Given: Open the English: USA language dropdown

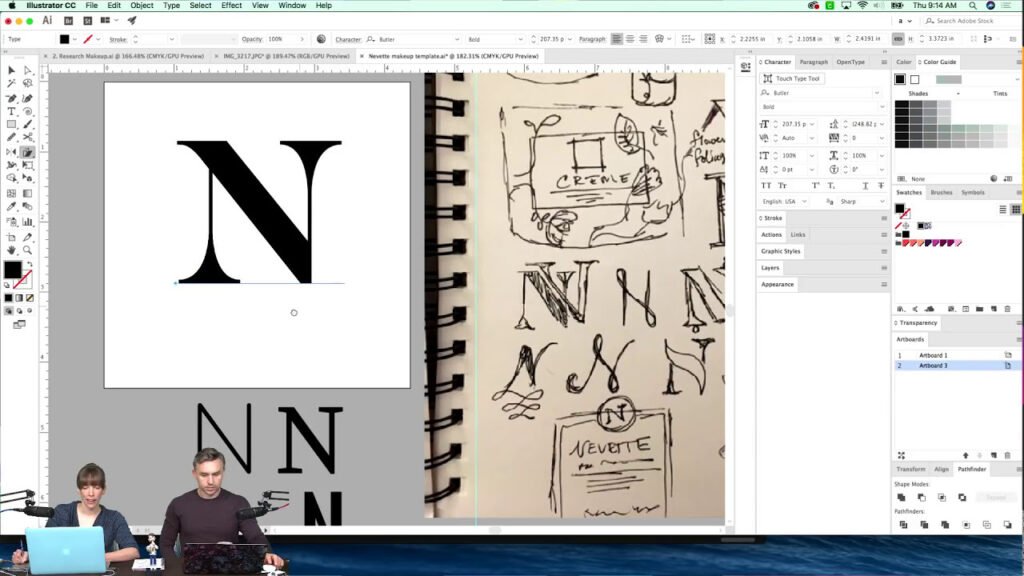Looking at the screenshot, I should (804, 202).
